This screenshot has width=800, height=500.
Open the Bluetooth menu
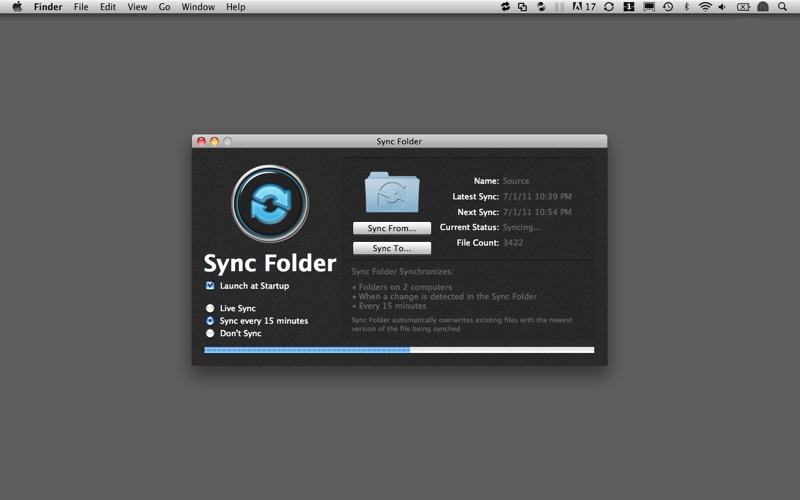click(686, 7)
